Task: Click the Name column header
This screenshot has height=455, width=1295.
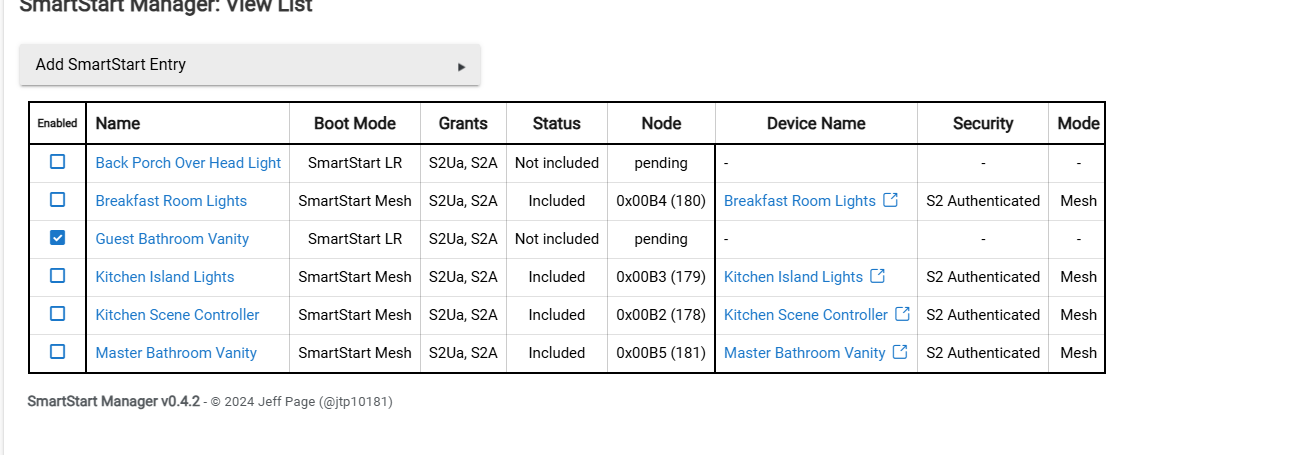Action: point(118,124)
